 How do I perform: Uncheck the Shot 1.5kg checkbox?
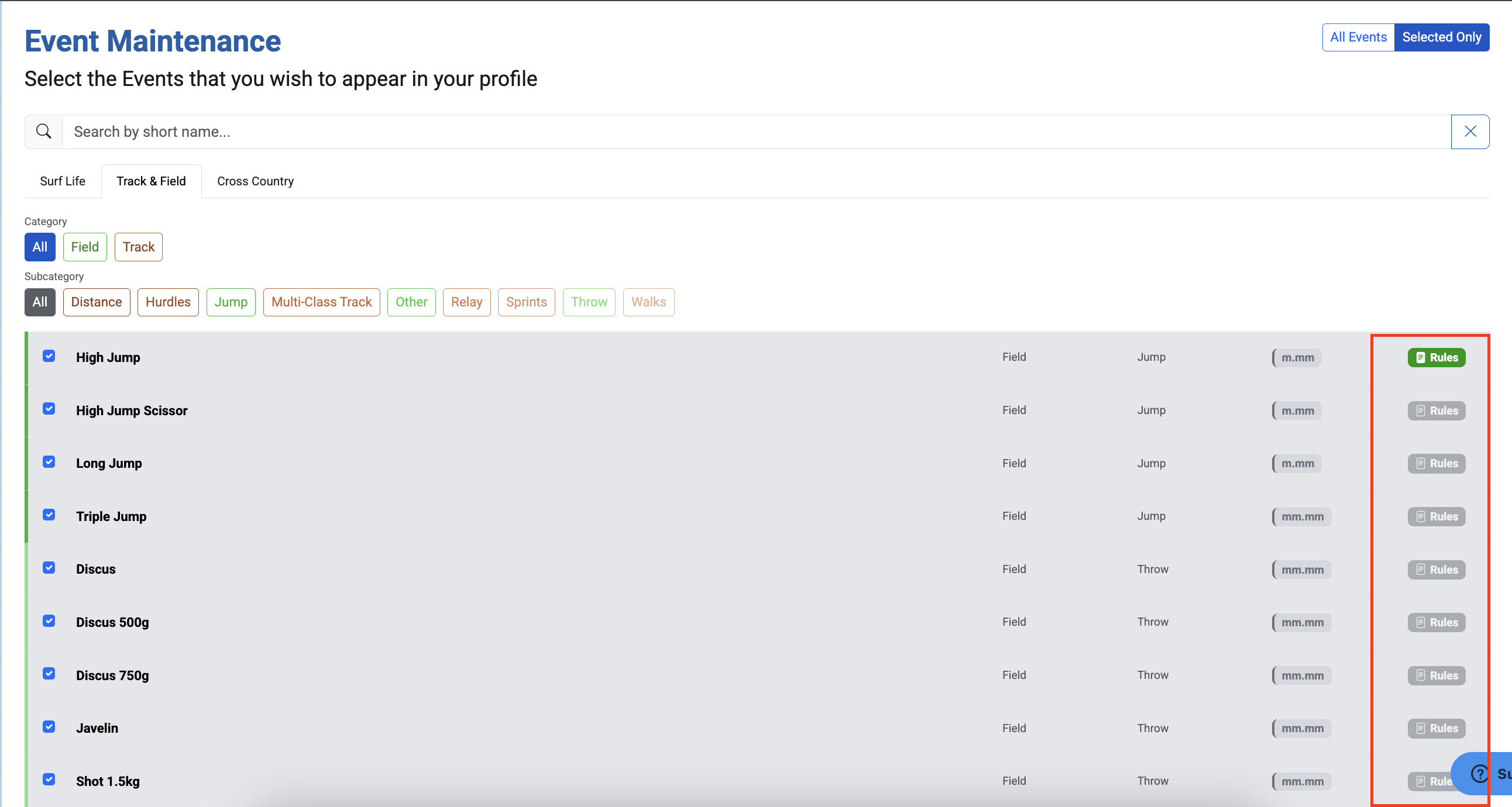[49, 780]
